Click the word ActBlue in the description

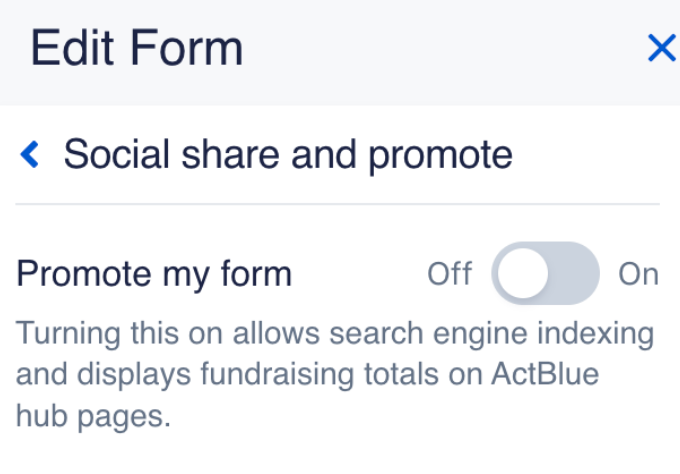[x=546, y=375]
